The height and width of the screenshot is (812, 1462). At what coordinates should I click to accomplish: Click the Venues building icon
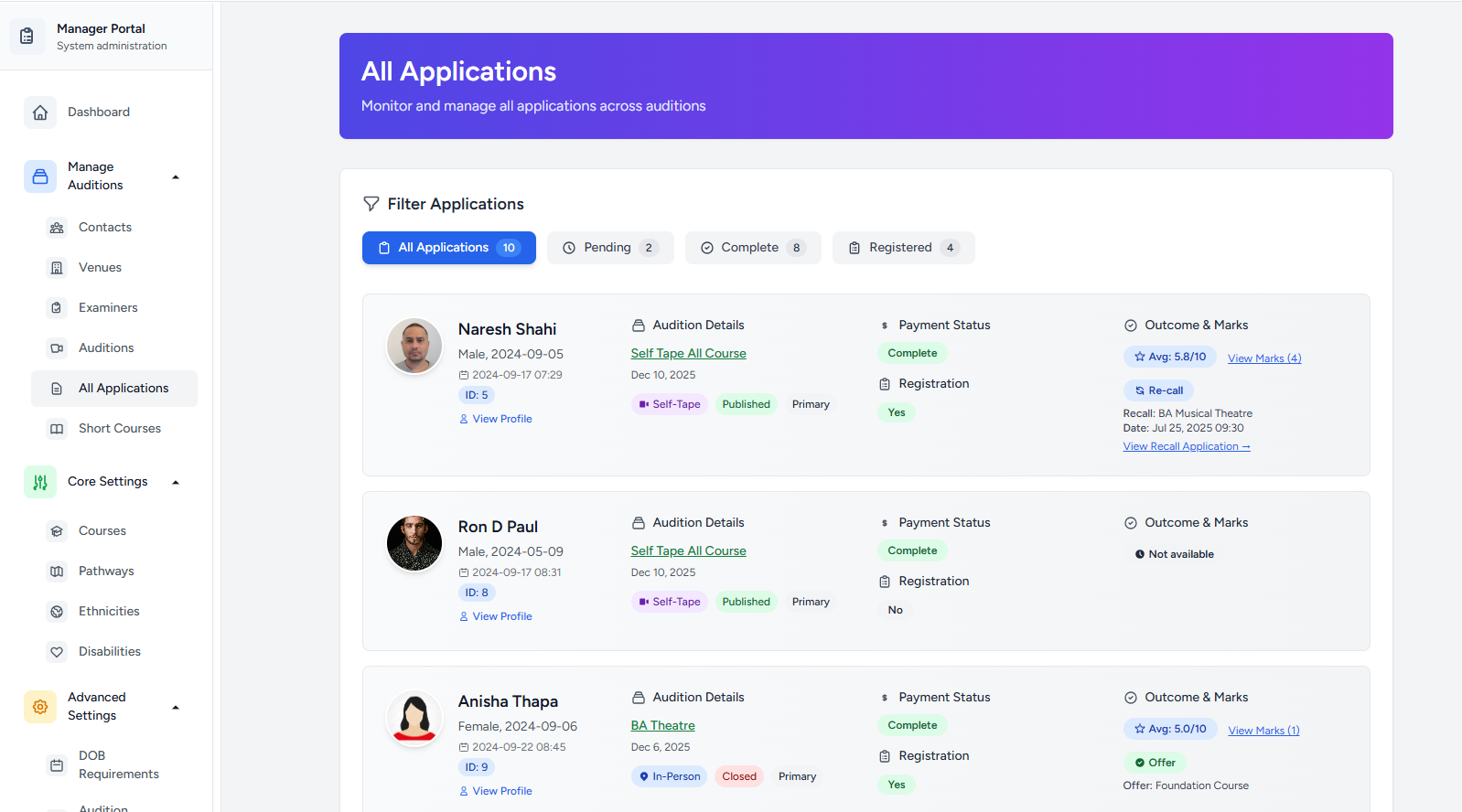point(57,268)
